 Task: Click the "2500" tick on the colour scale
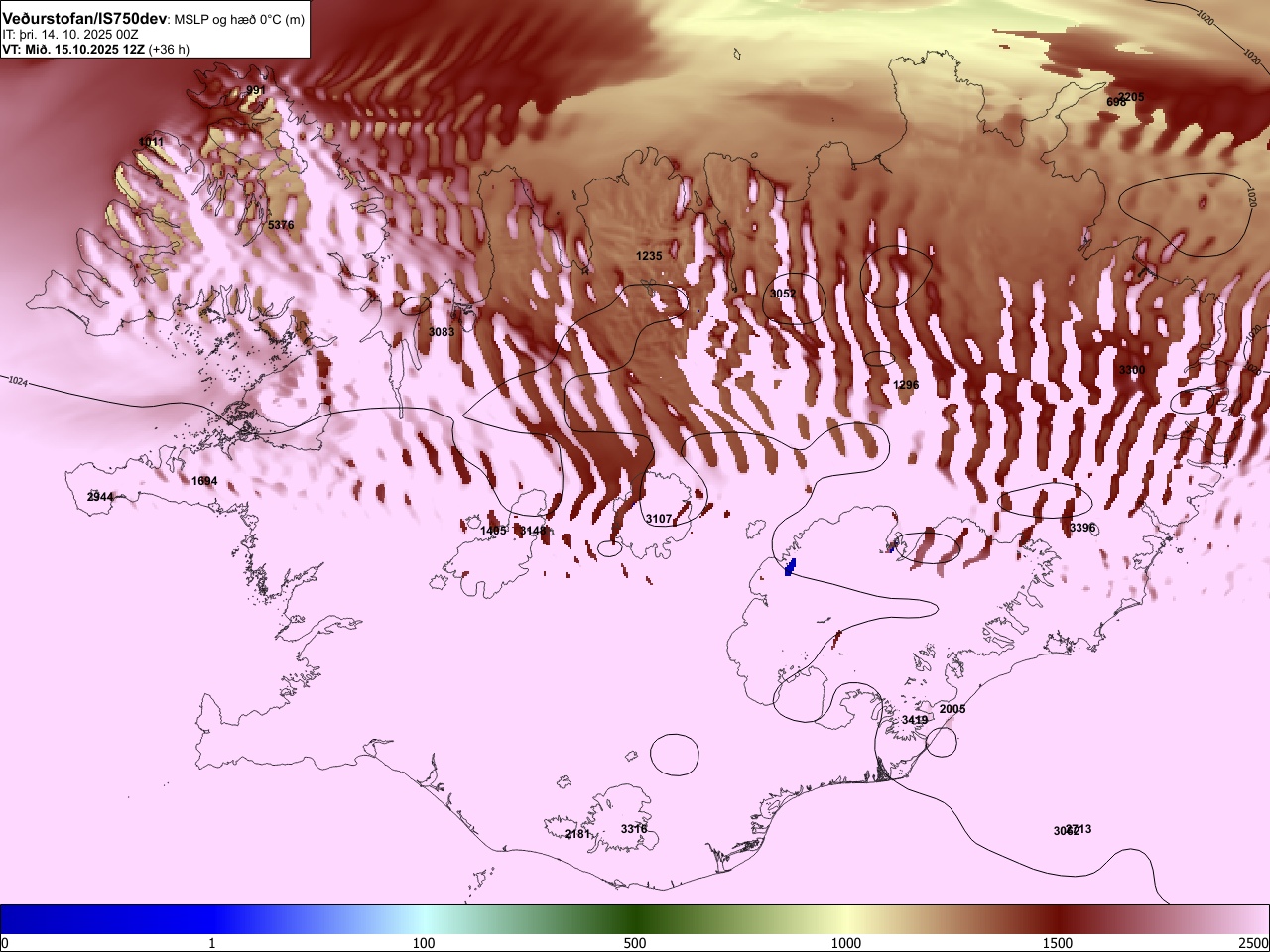click(1255, 943)
